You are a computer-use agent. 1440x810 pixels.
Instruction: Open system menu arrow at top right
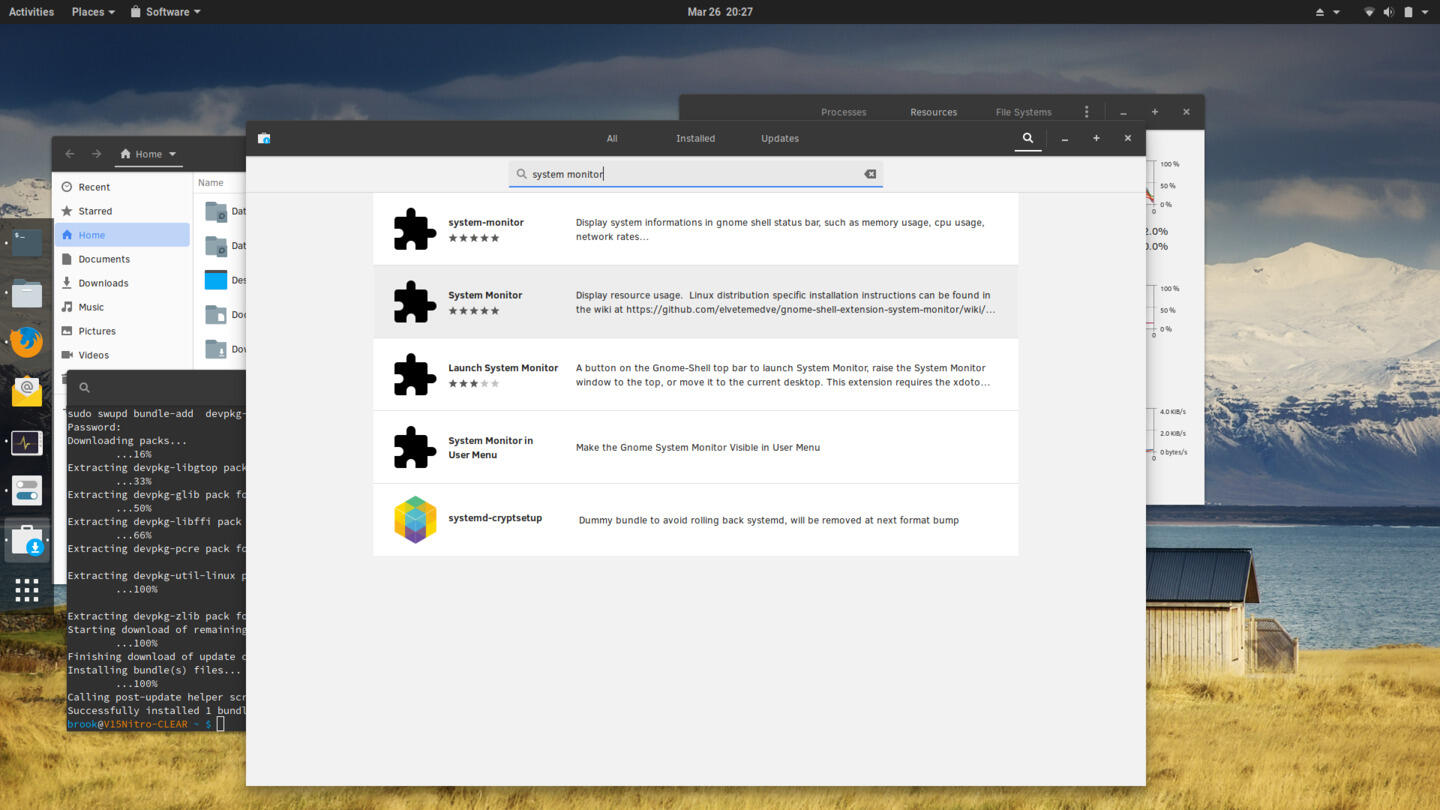1425,12
